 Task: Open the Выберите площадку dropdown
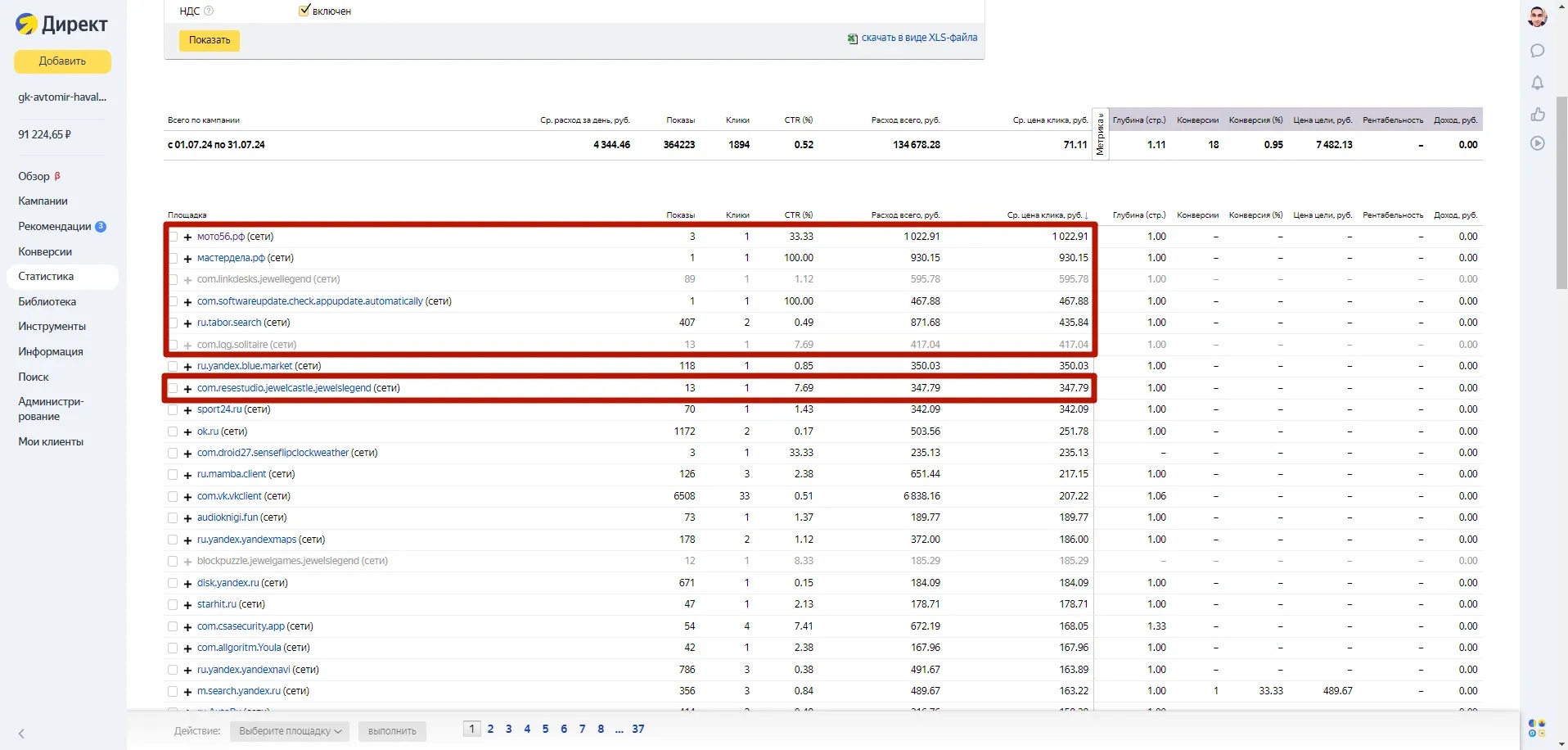point(290,731)
